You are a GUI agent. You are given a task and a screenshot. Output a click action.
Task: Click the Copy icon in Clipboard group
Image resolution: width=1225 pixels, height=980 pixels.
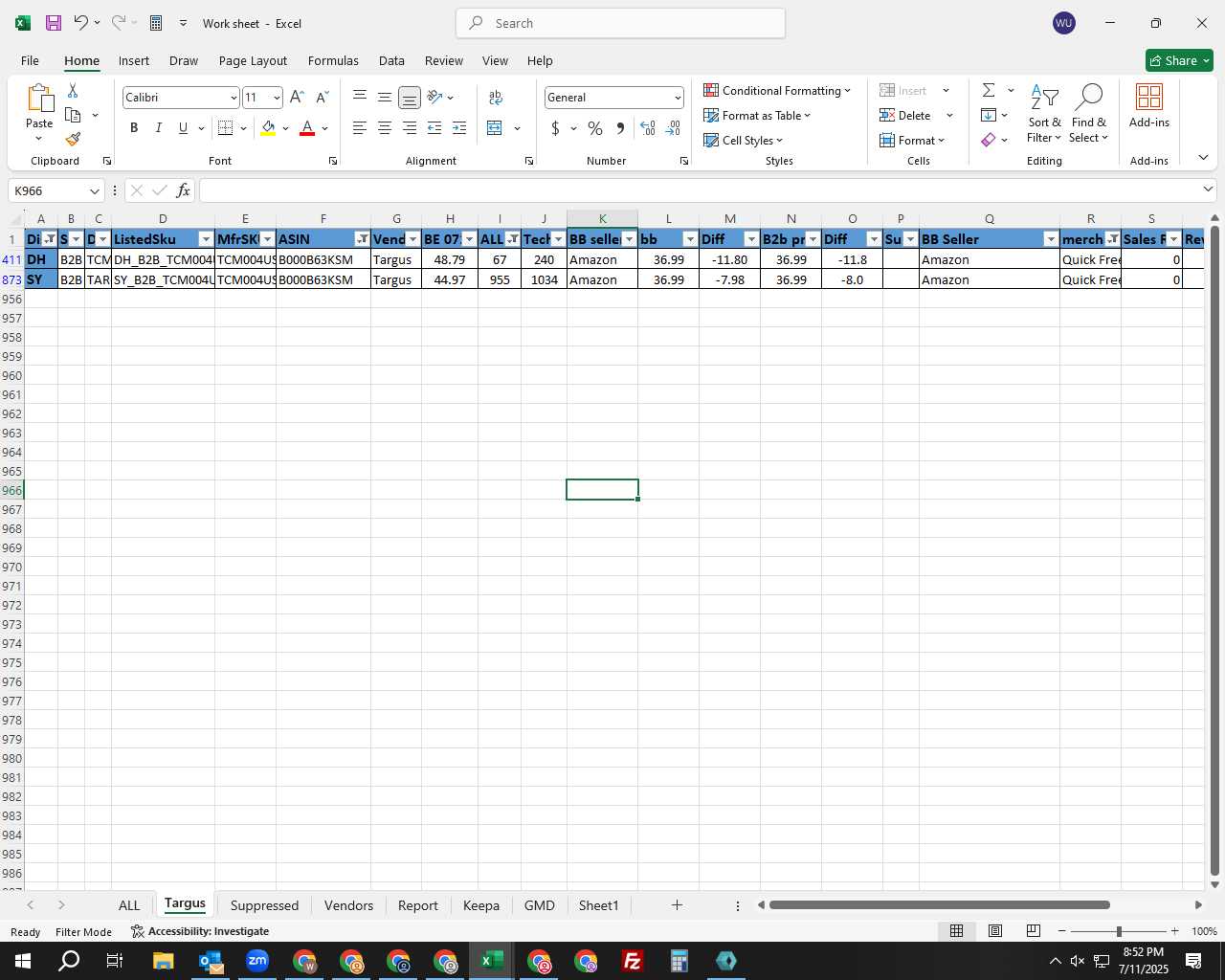[73, 115]
